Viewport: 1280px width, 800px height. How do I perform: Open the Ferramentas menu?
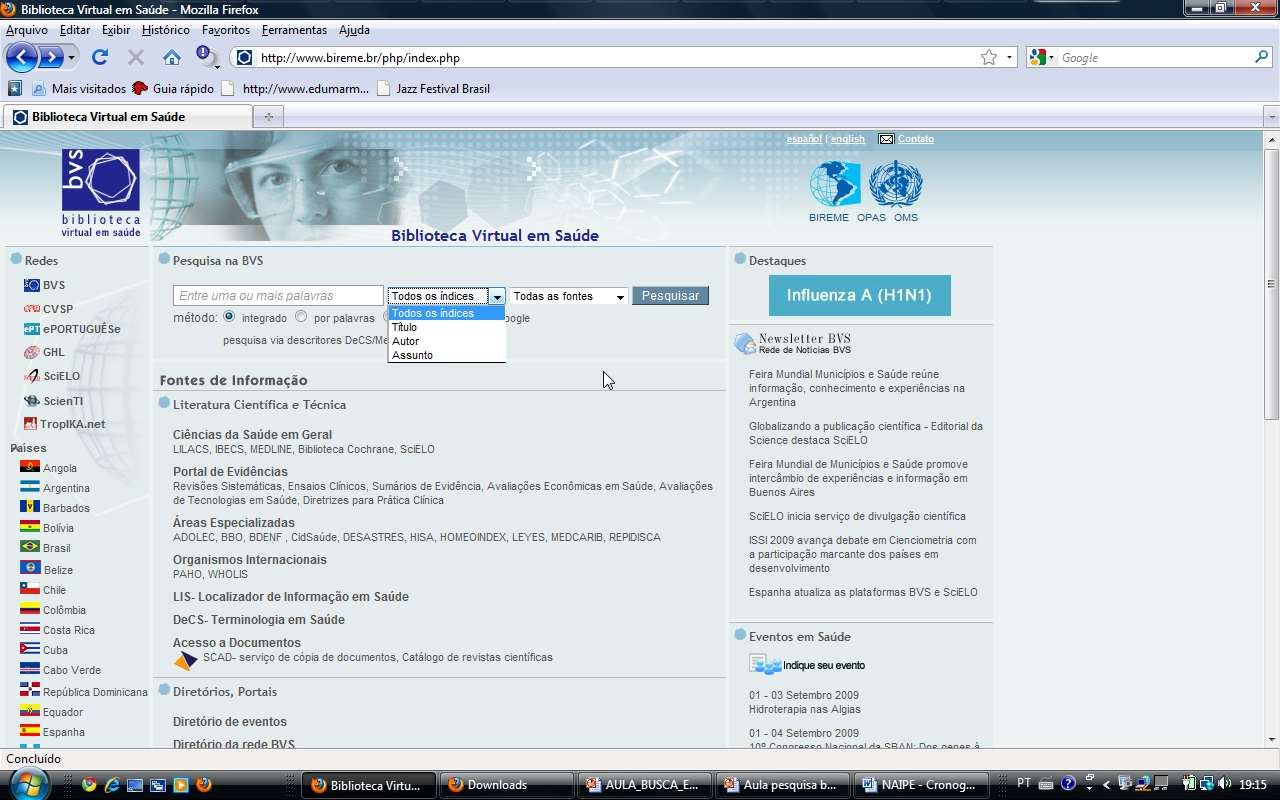[294, 30]
